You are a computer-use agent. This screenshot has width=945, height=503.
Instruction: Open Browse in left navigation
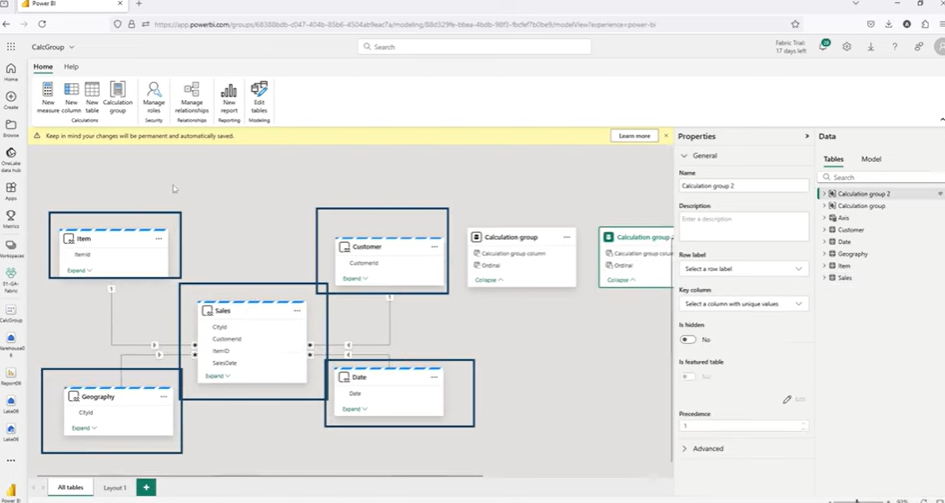click(11, 128)
